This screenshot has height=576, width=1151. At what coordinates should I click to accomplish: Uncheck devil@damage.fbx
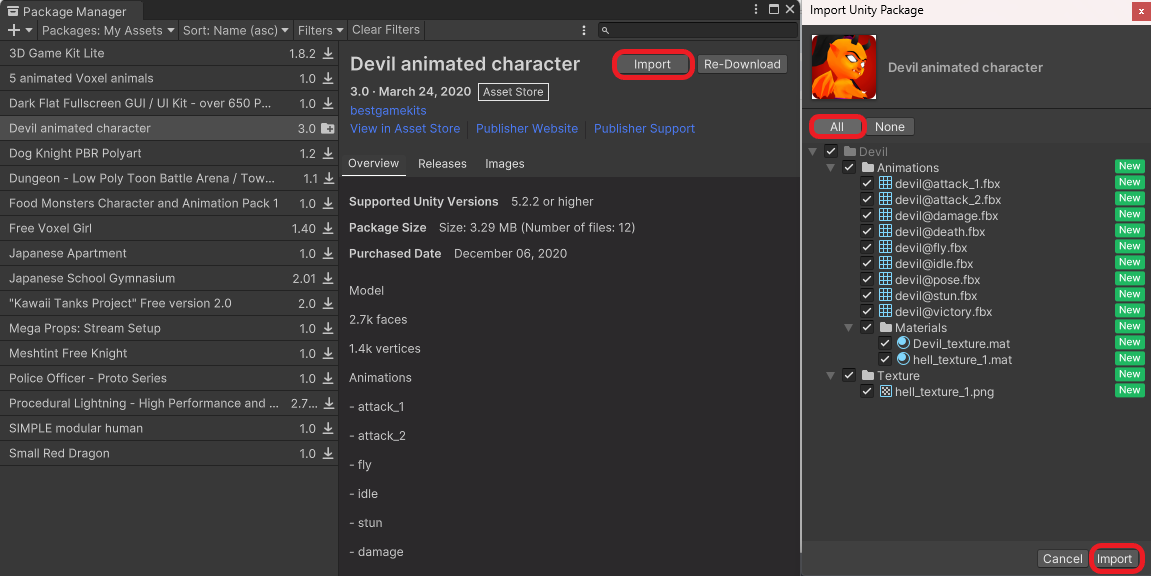[x=867, y=216]
